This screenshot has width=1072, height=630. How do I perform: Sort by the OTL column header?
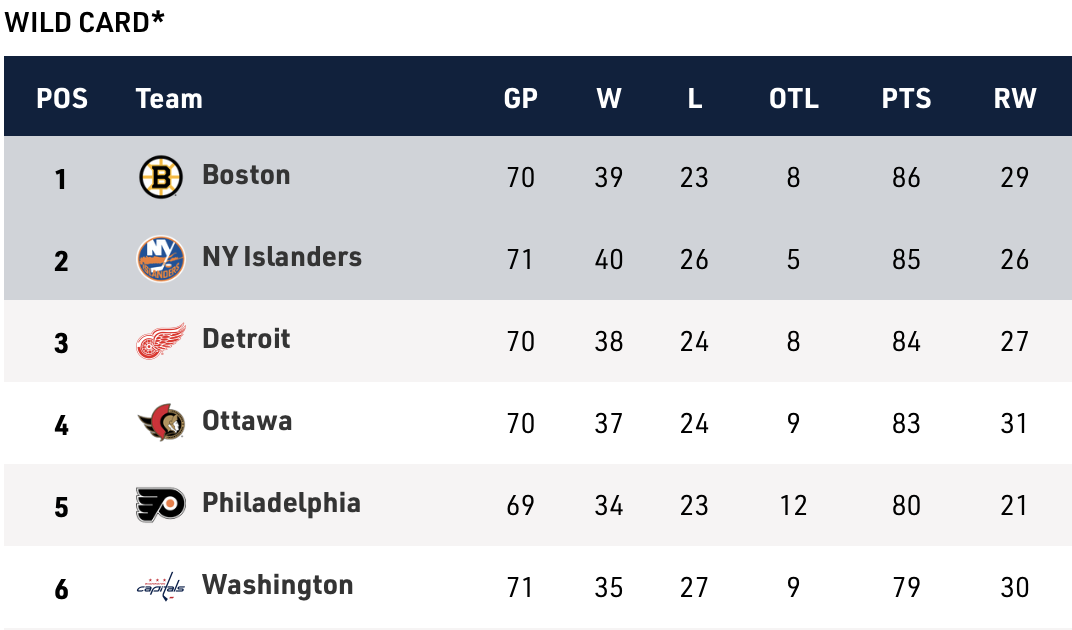[x=793, y=98]
